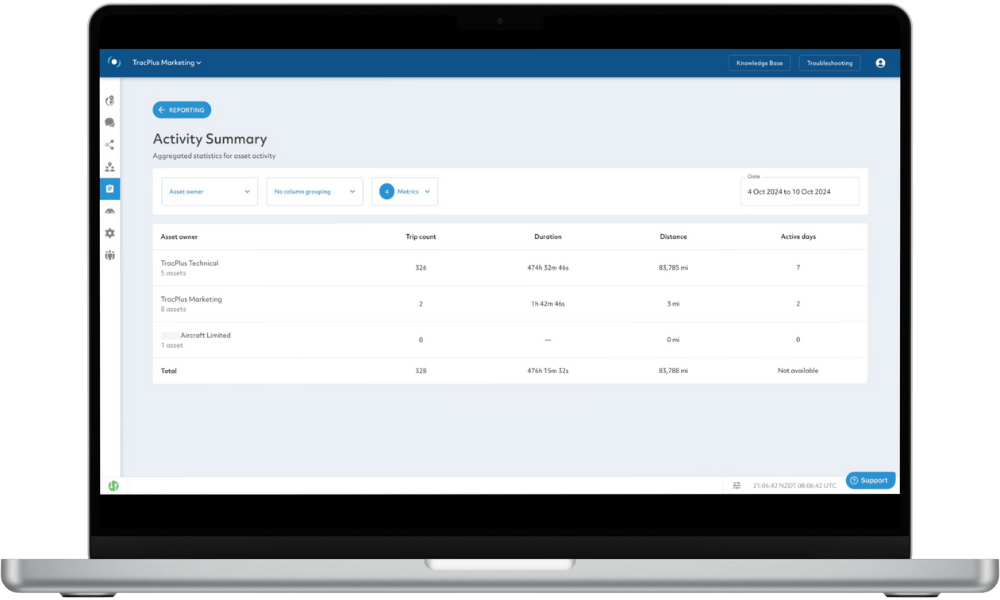
Task: Sort by the Distance column header
Action: tap(673, 237)
